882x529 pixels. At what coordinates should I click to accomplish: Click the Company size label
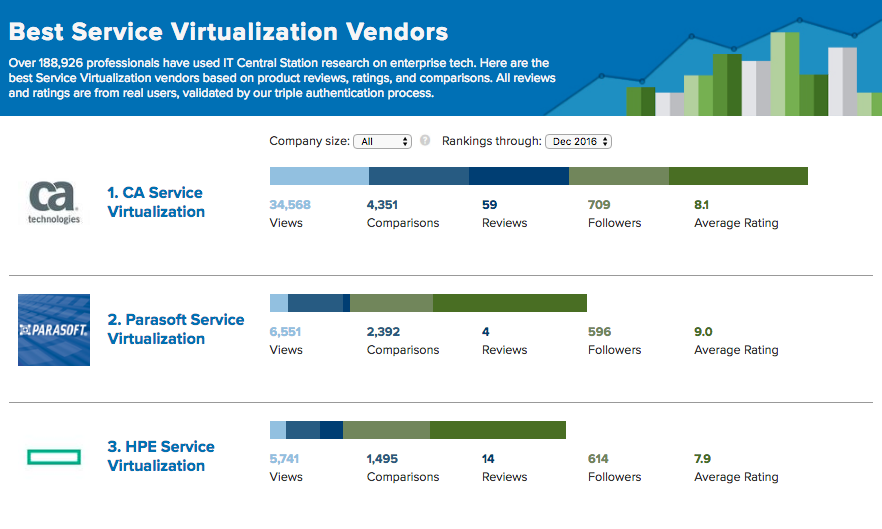point(309,141)
